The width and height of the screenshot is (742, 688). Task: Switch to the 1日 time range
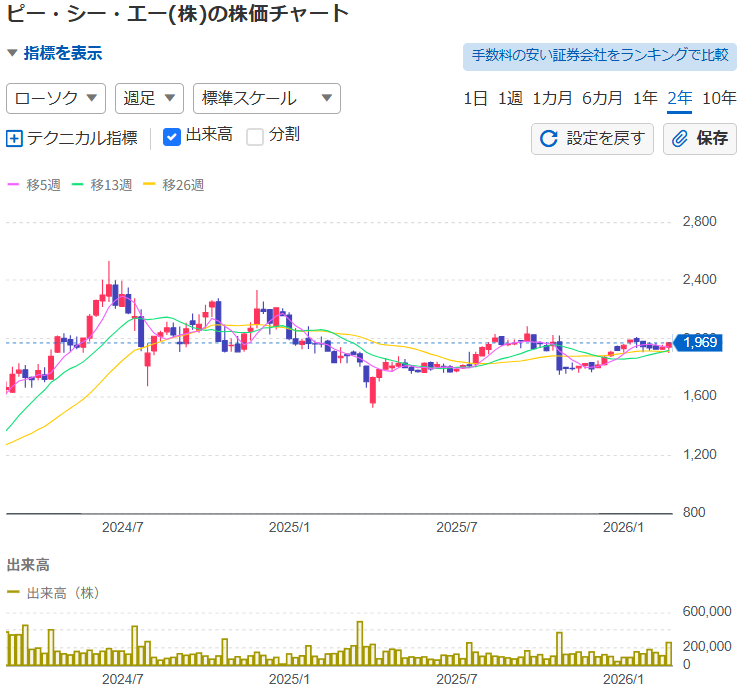click(x=475, y=98)
